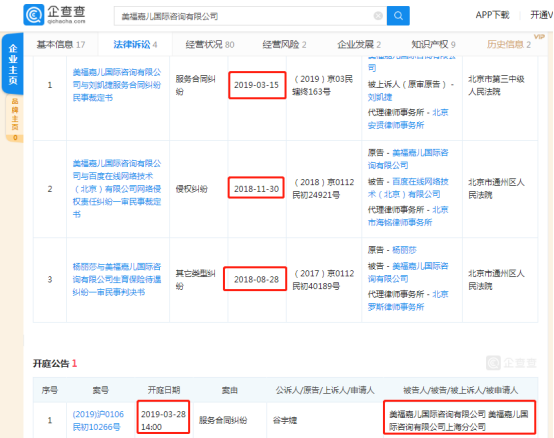
Task: Open the 百度在线网络技术 infringement ruling document
Action: (117, 189)
